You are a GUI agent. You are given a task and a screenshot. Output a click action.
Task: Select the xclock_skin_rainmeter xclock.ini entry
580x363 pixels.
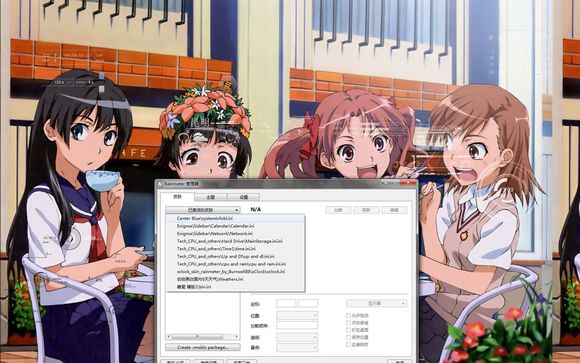point(235,271)
